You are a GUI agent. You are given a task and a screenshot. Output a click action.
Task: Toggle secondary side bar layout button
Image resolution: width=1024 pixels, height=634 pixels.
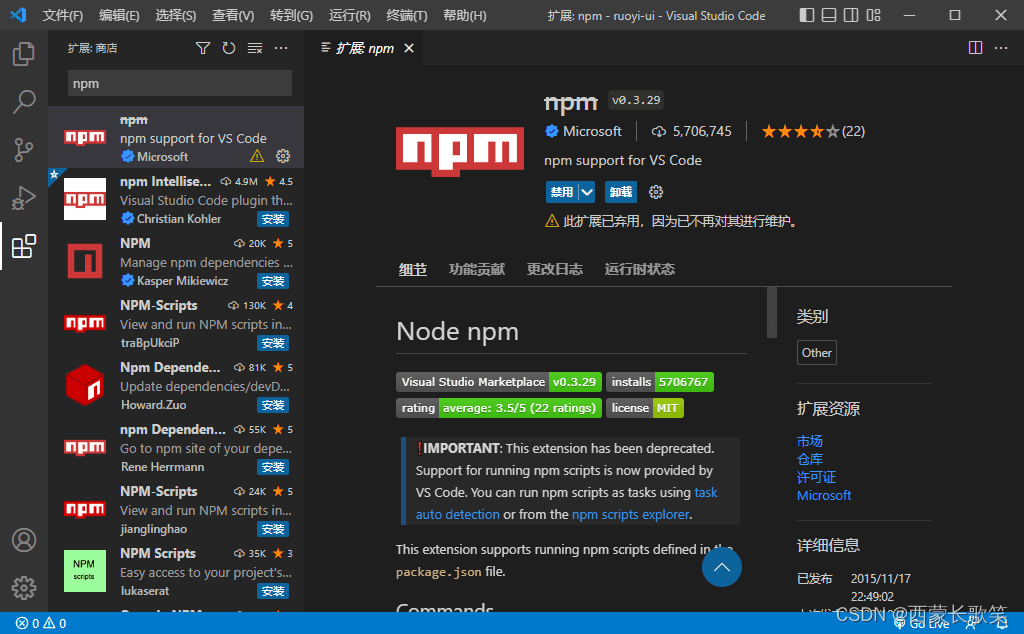(851, 15)
